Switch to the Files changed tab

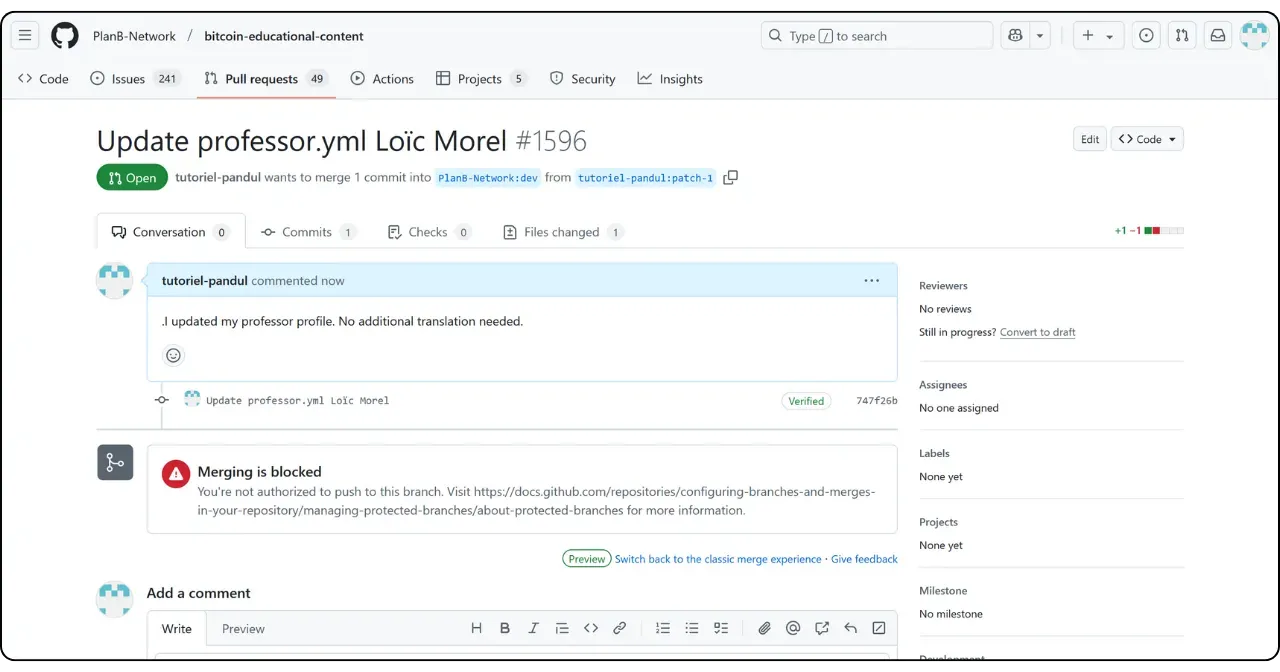tap(562, 232)
